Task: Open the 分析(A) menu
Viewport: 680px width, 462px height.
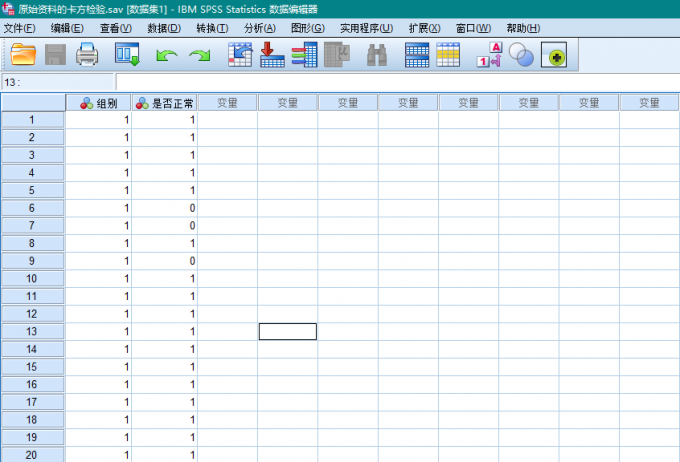Action: 260,28
